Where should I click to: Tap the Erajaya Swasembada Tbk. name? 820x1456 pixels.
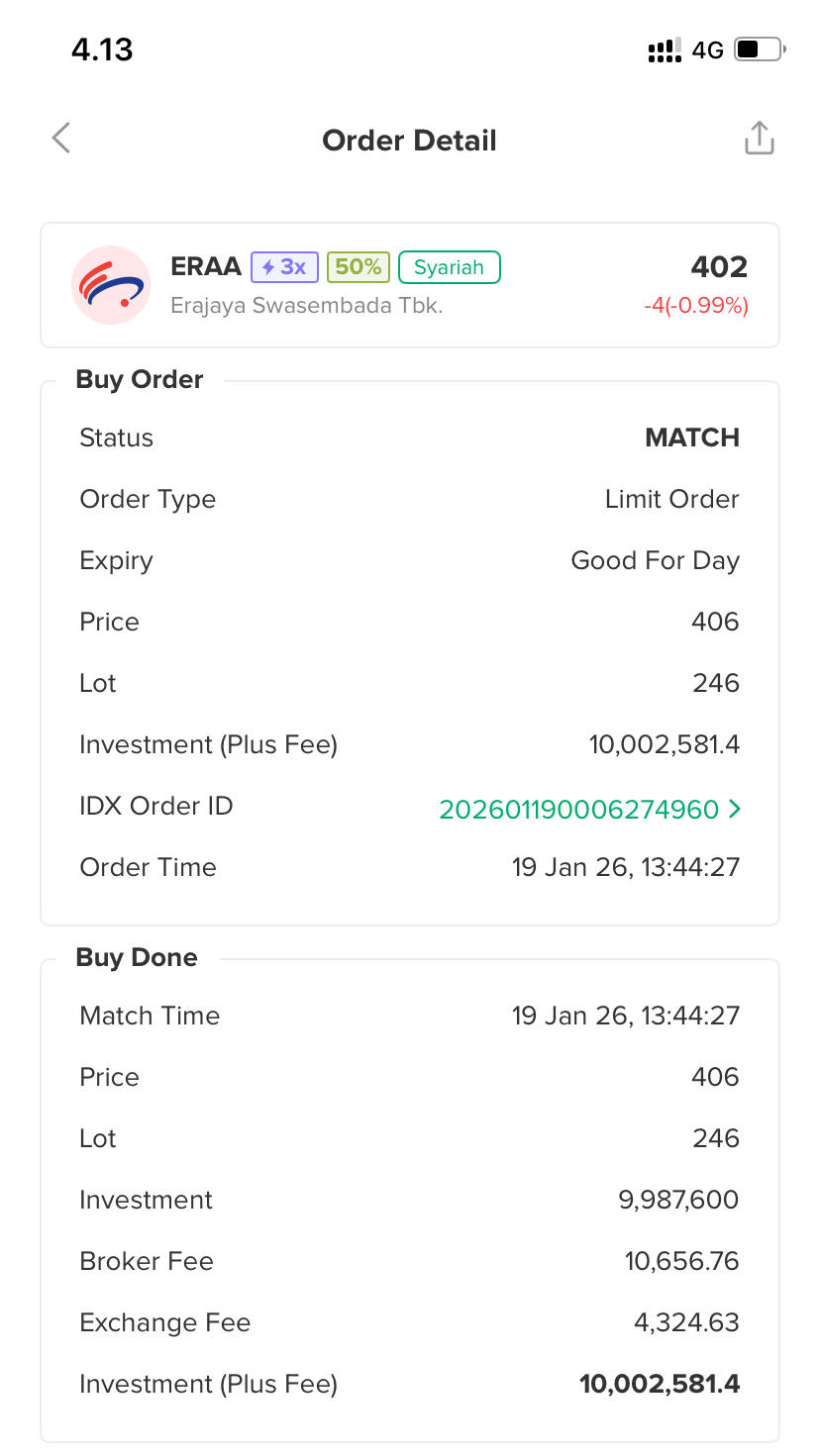306,306
